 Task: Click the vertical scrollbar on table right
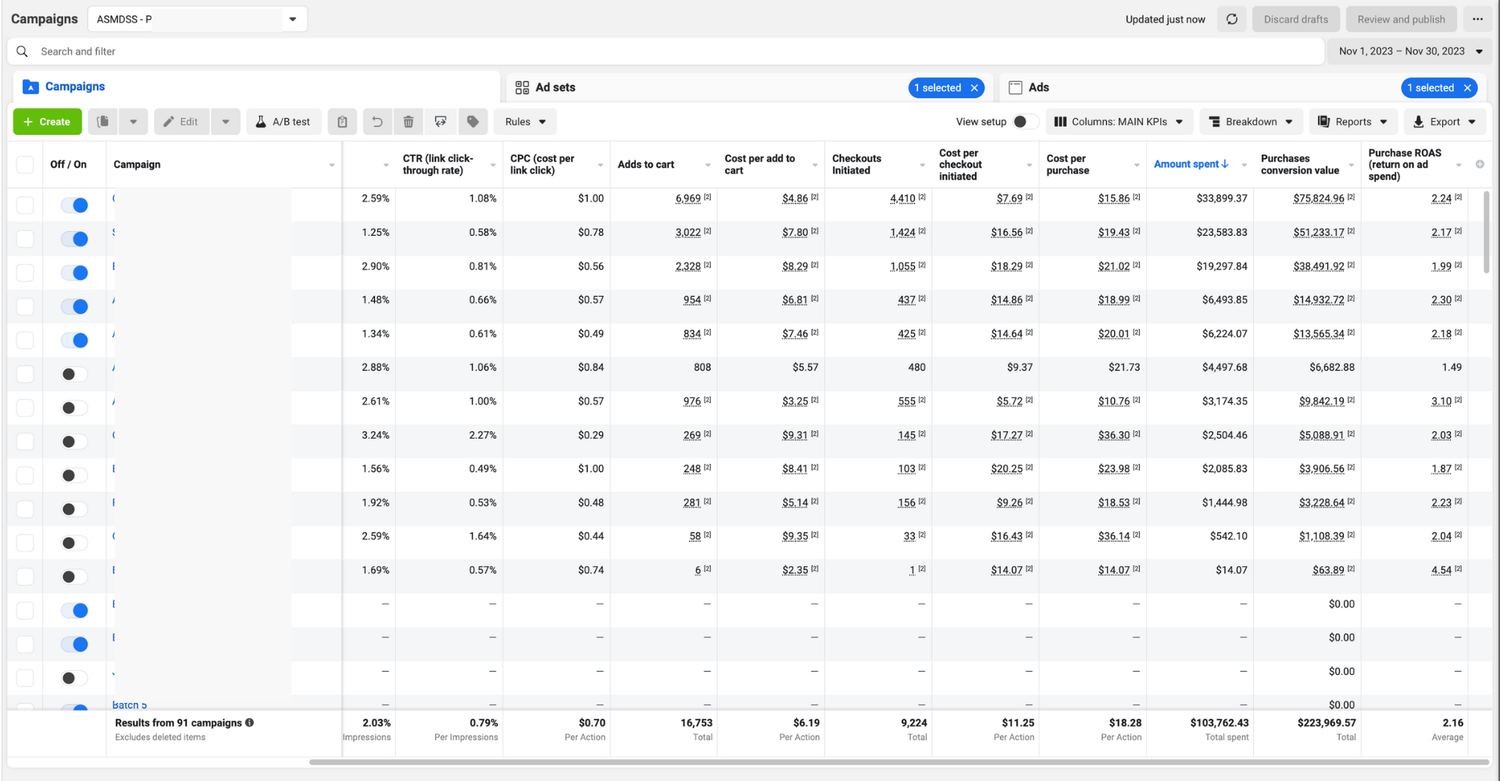coord(1486,230)
